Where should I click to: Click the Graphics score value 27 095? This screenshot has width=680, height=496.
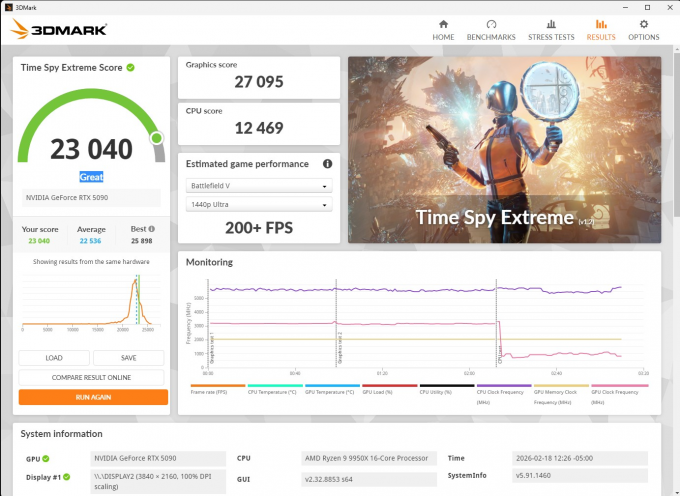click(259, 82)
